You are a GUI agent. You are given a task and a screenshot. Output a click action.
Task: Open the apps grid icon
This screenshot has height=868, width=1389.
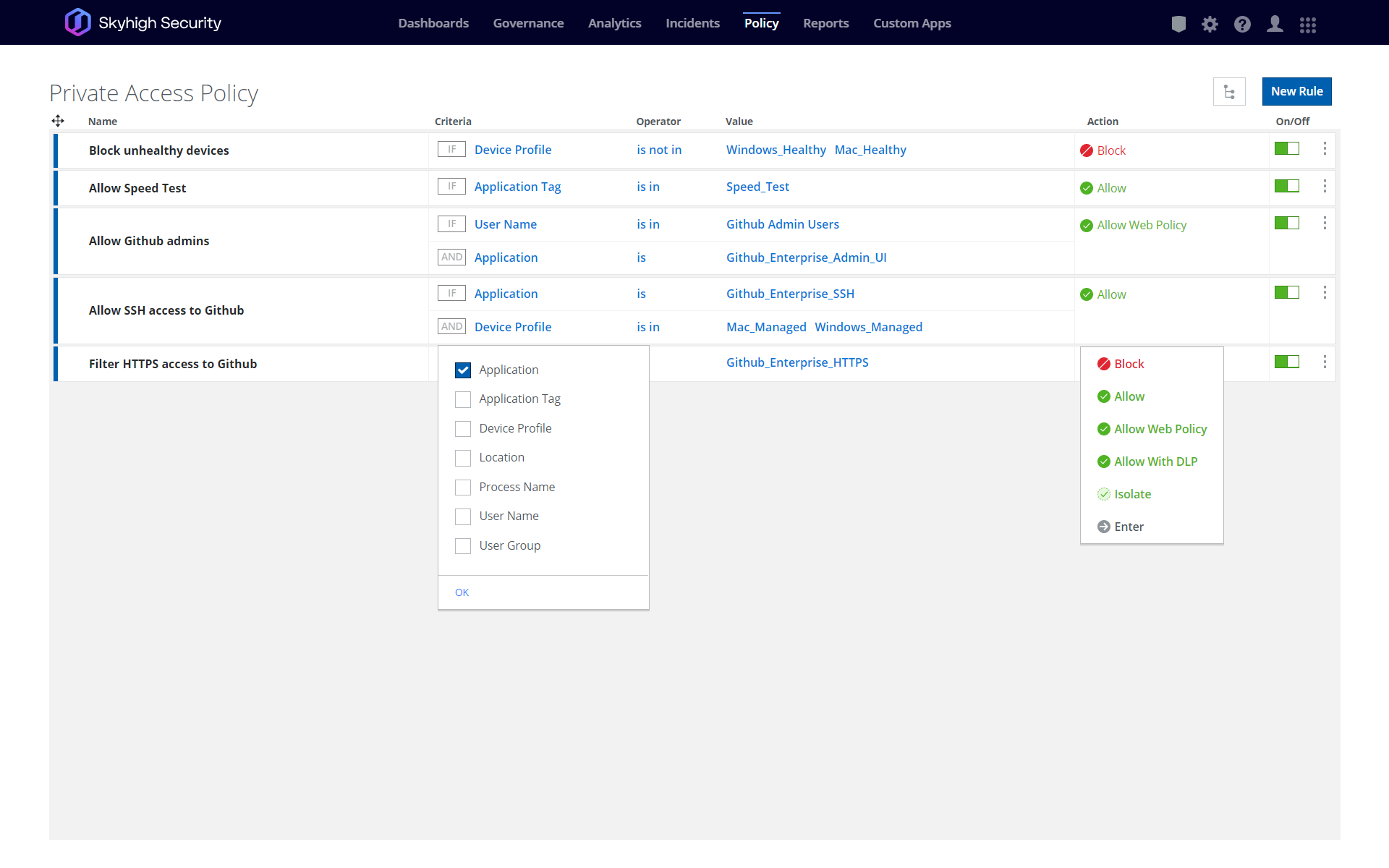pyautogui.click(x=1307, y=24)
